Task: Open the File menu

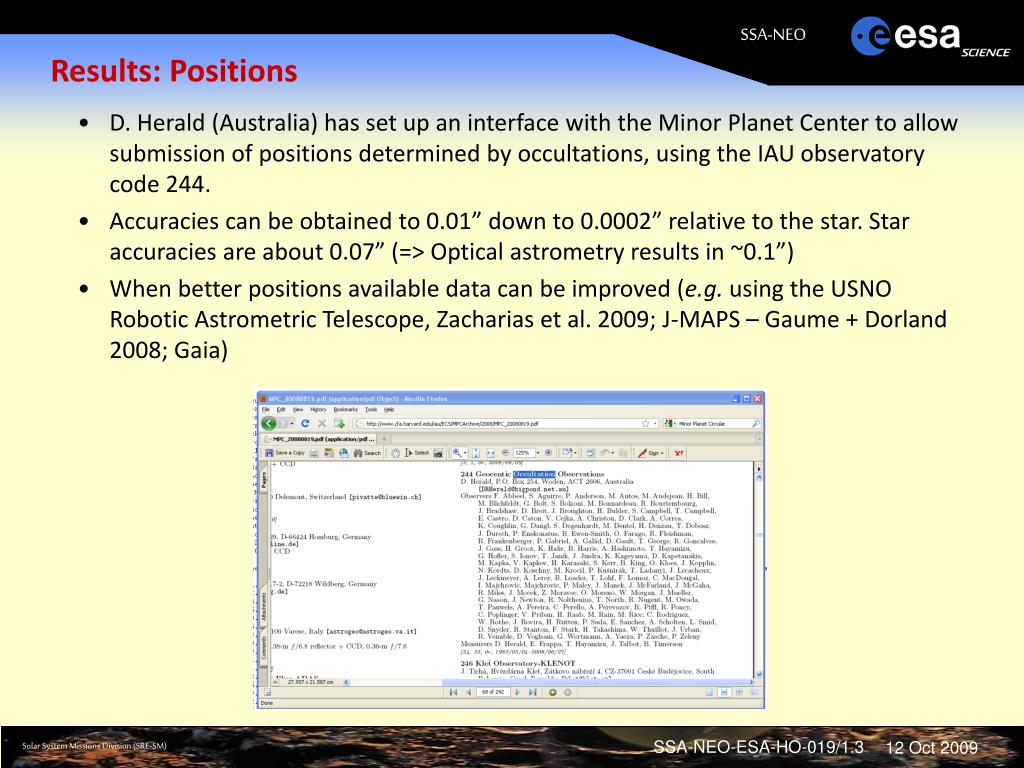Action: click(266, 409)
